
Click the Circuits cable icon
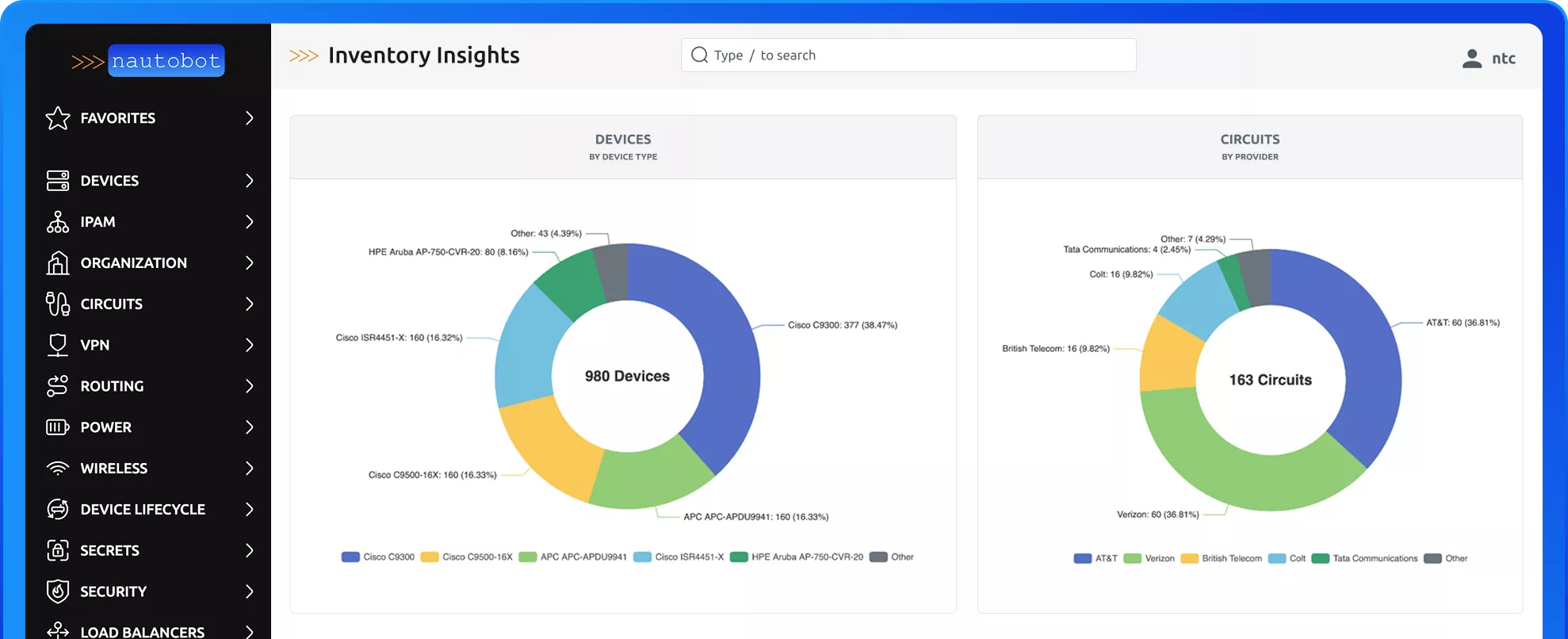coord(58,304)
